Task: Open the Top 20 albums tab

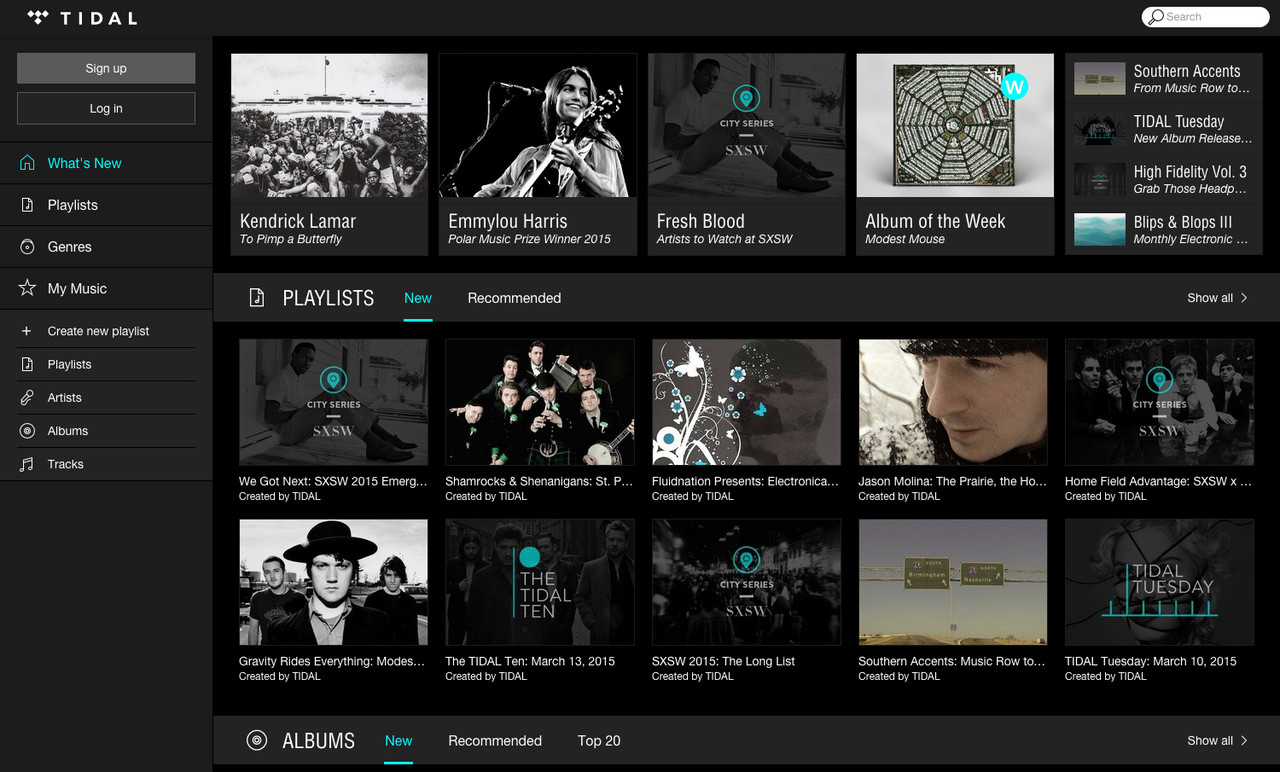Action: coord(598,741)
